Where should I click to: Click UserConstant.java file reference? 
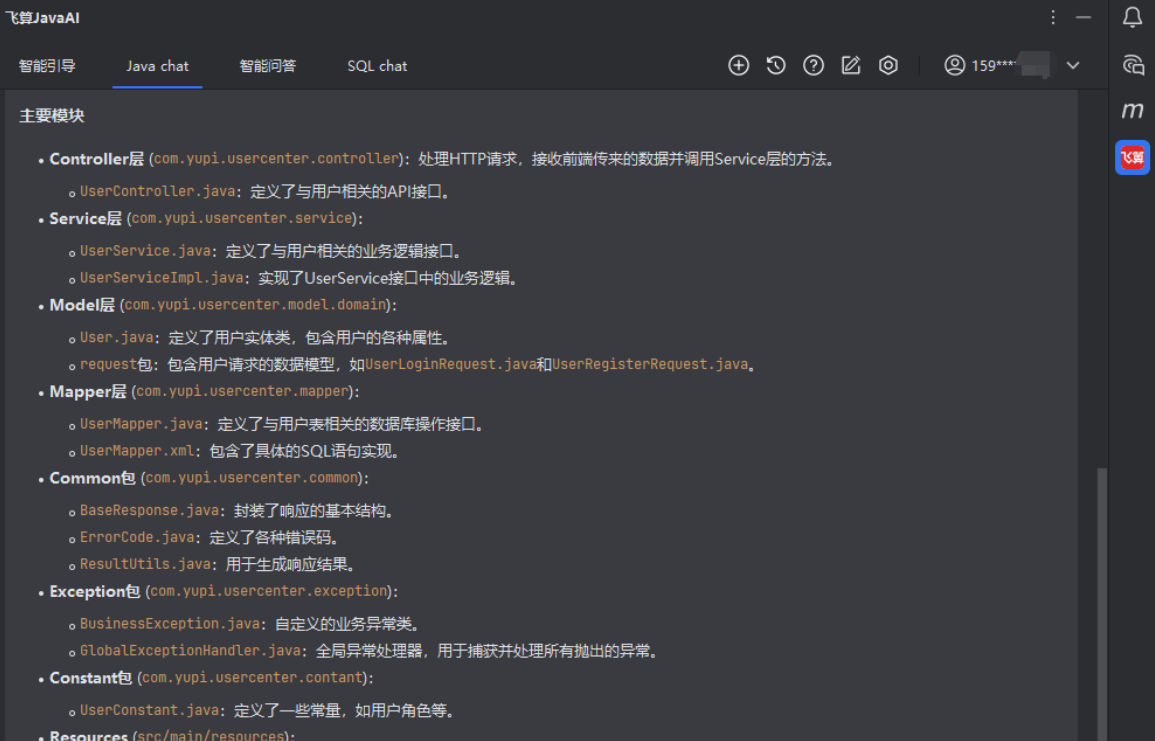pos(150,711)
